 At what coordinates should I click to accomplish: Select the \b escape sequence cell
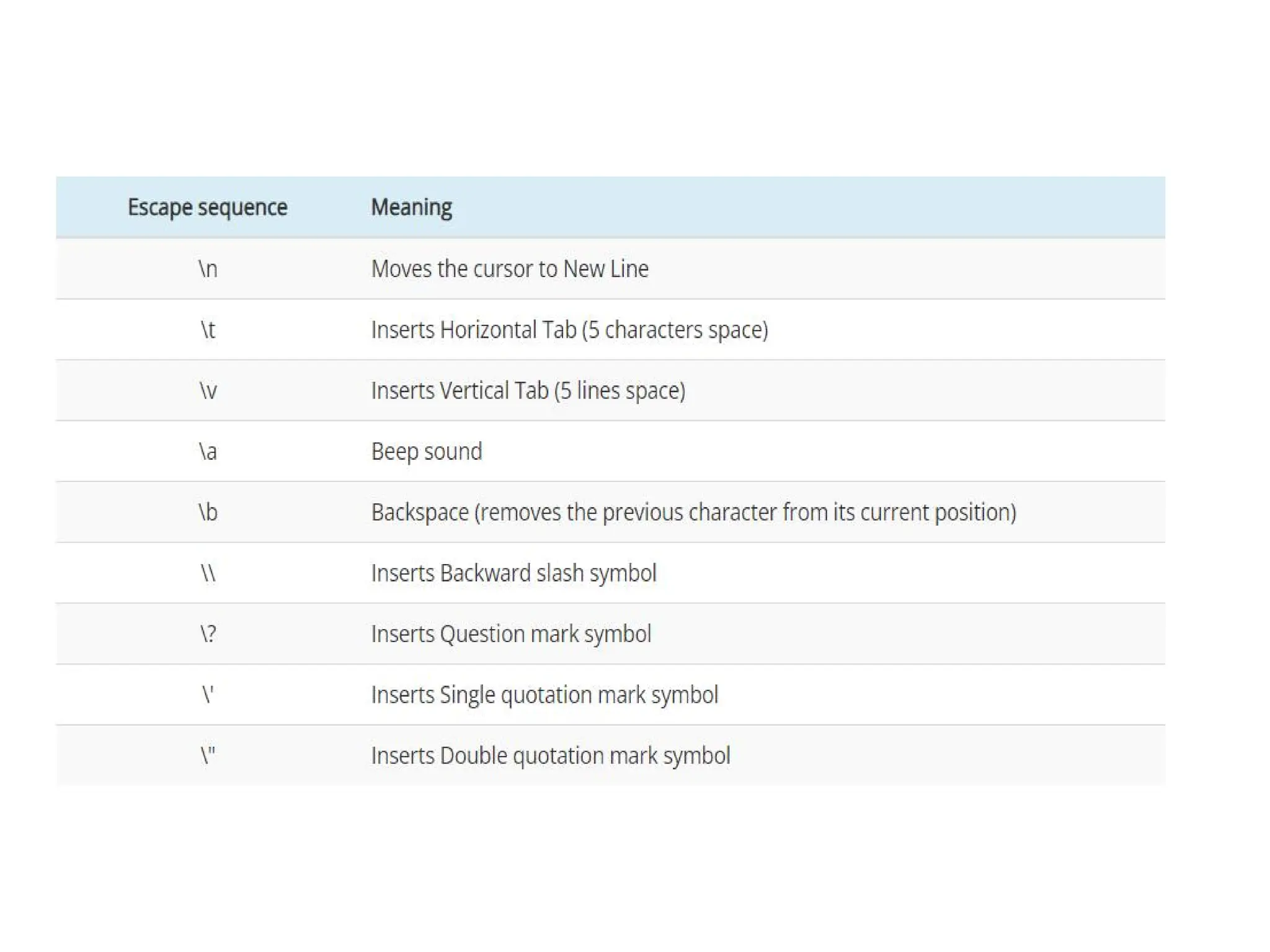click(208, 512)
